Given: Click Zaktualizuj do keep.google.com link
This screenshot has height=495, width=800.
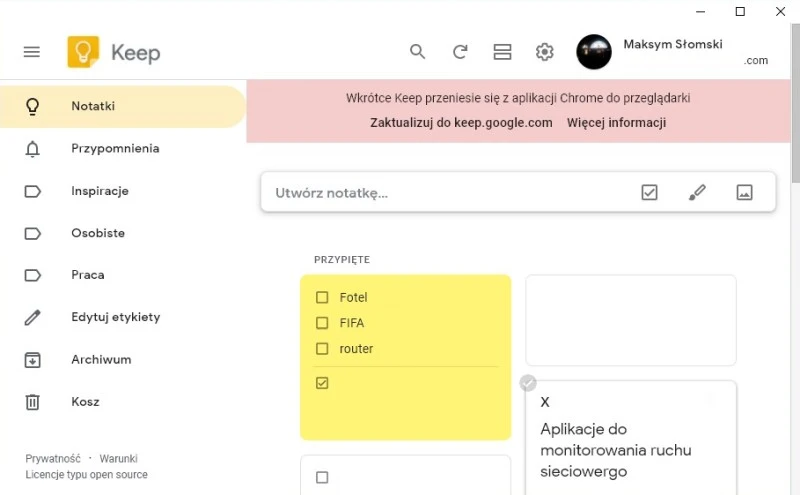Looking at the screenshot, I should click(x=461, y=123).
